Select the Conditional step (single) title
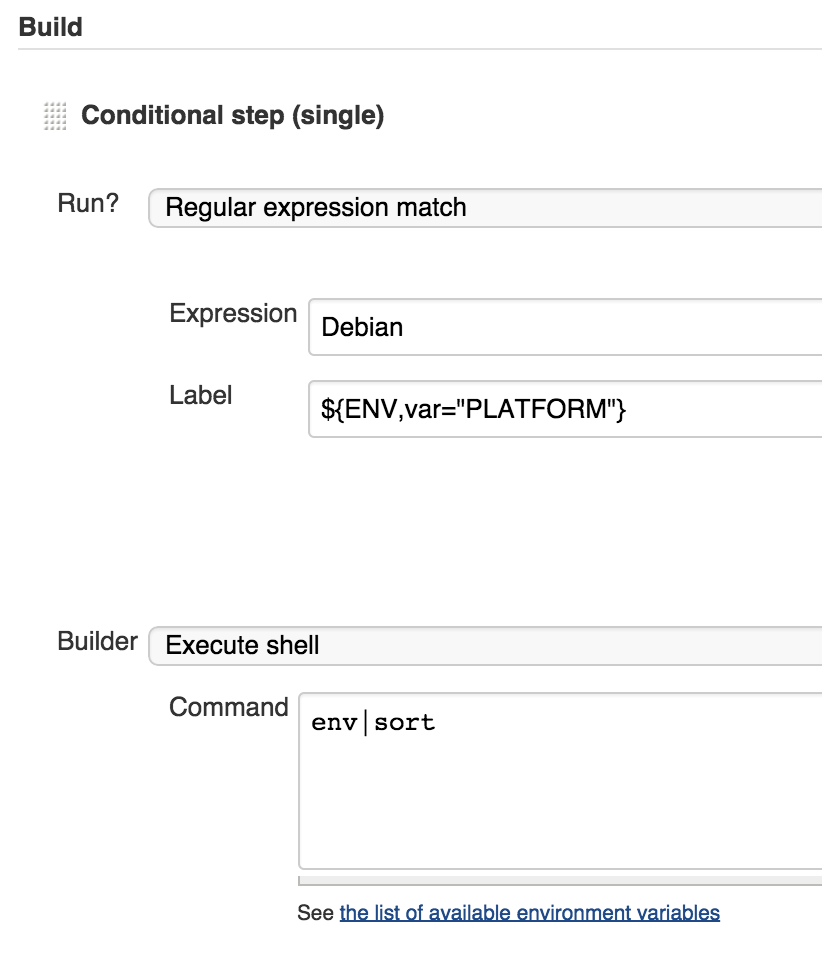822x954 pixels. [232, 116]
